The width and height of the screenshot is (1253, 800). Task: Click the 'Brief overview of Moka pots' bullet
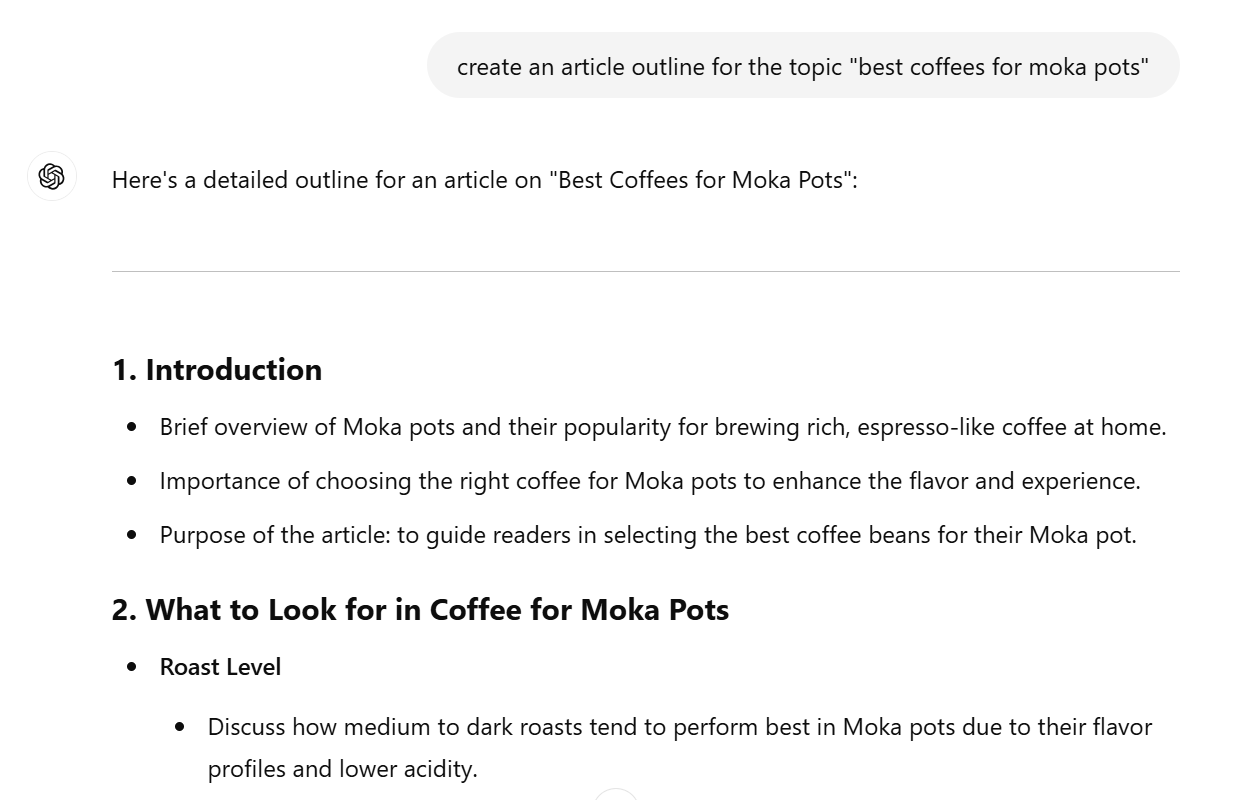[x=663, y=427]
